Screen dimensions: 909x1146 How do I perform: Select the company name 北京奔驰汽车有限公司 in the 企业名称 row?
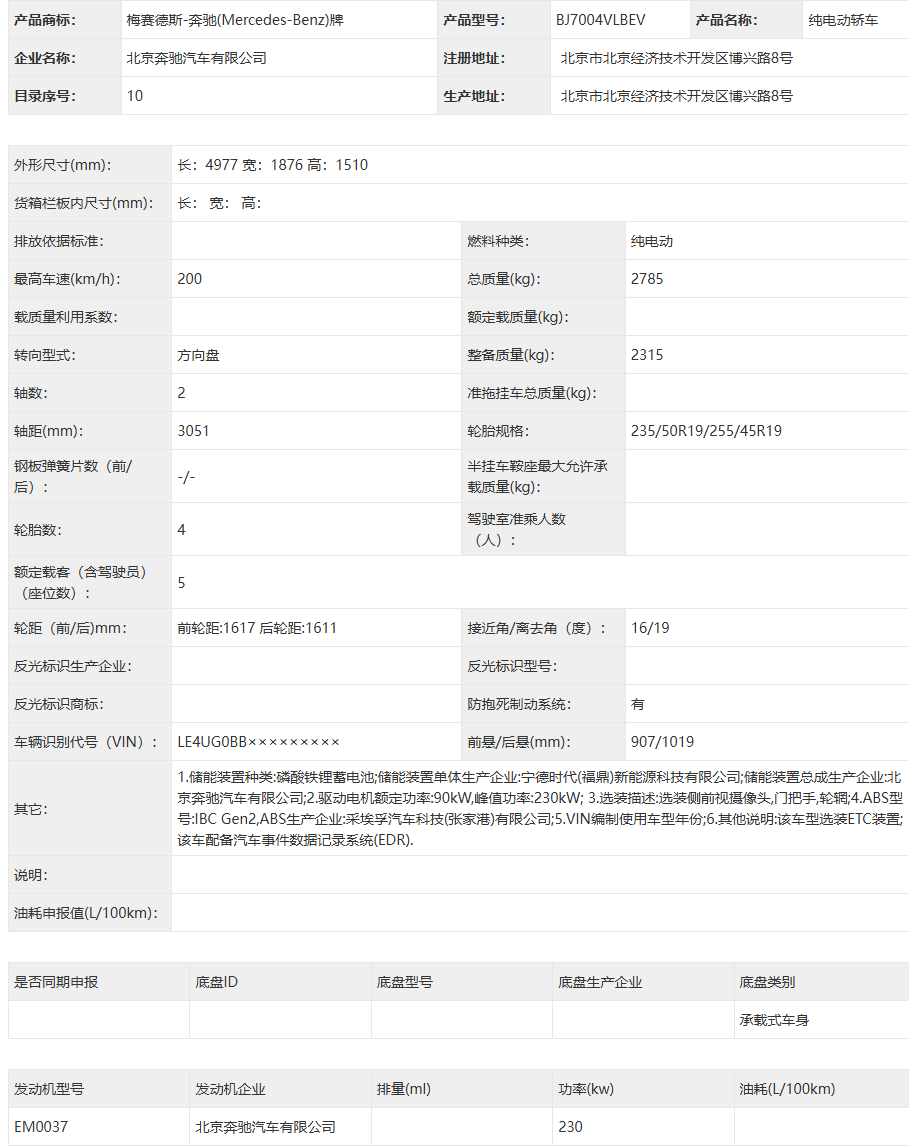197,58
